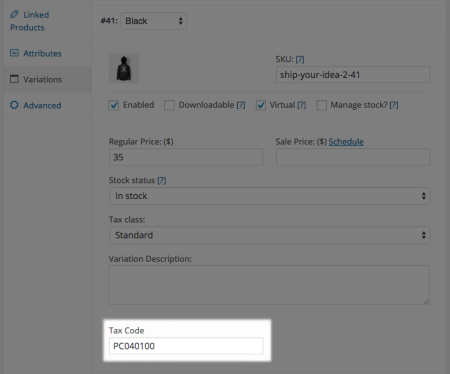The image size is (450, 374).
Task: Click the SKU help [?] icon
Action: [x=300, y=59]
